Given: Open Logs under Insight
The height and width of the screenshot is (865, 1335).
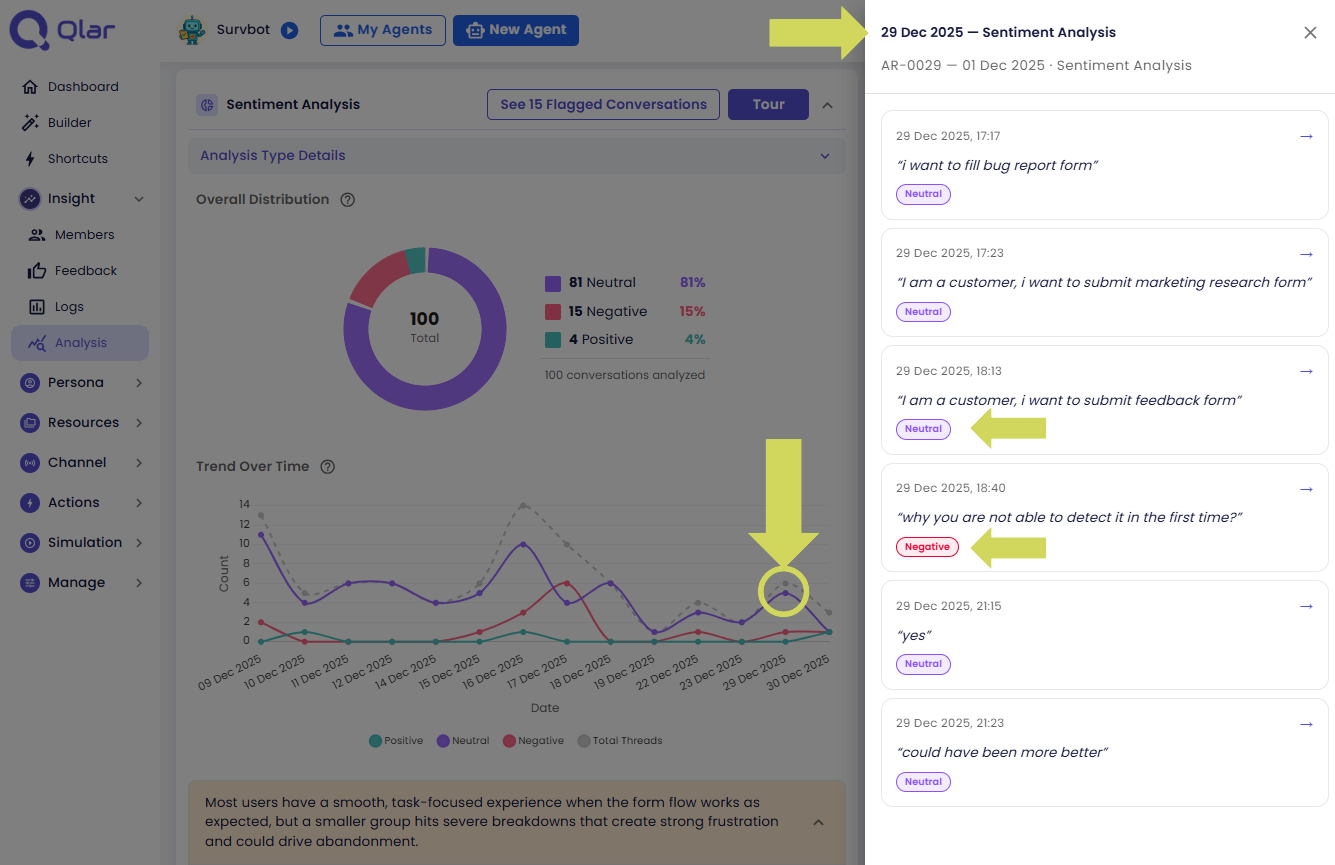Looking at the screenshot, I should [69, 307].
